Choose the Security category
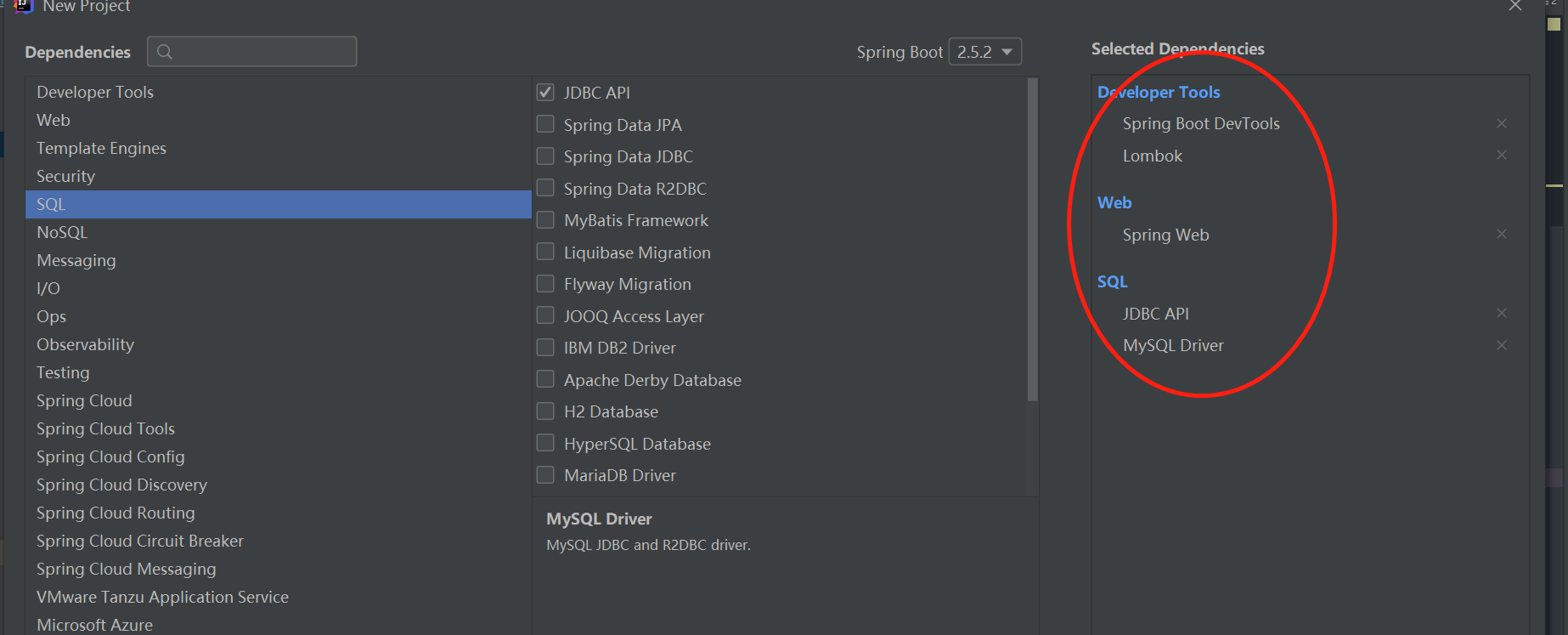Image resolution: width=1568 pixels, height=635 pixels. (x=279, y=176)
